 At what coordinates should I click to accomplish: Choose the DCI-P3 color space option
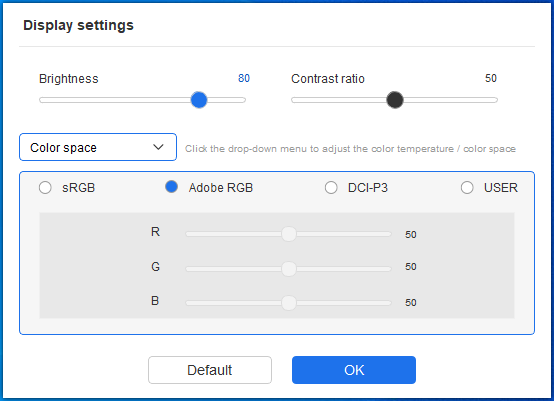[x=331, y=188]
